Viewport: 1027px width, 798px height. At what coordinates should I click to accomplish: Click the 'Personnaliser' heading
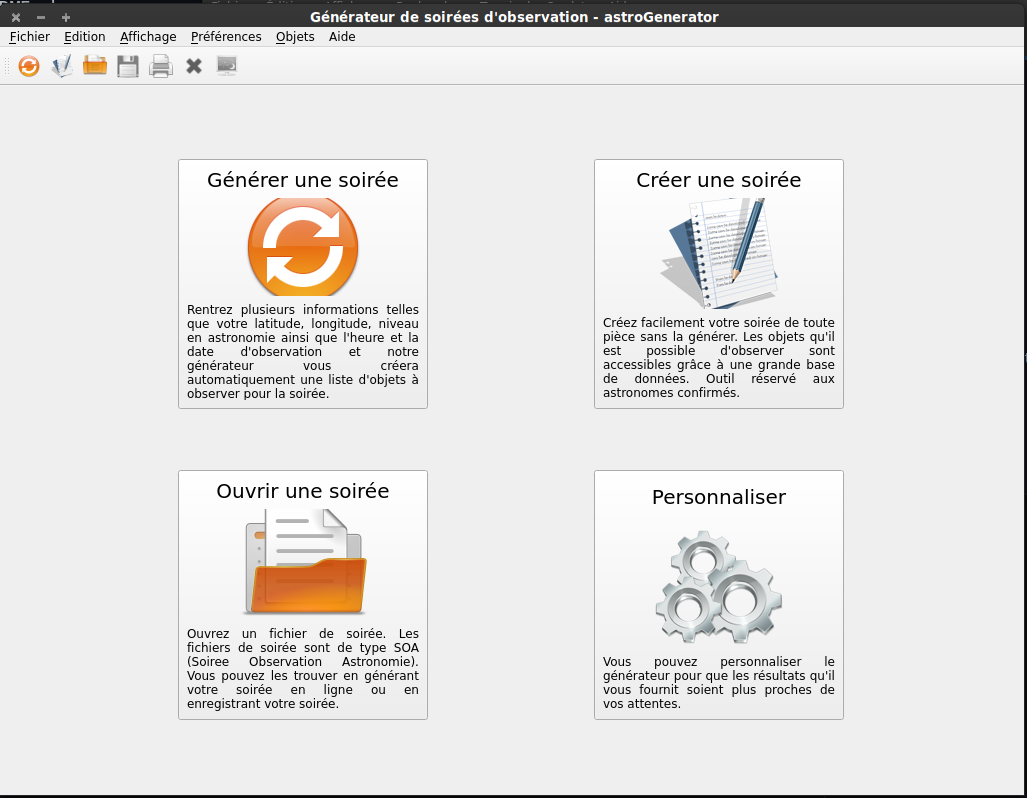pos(718,497)
